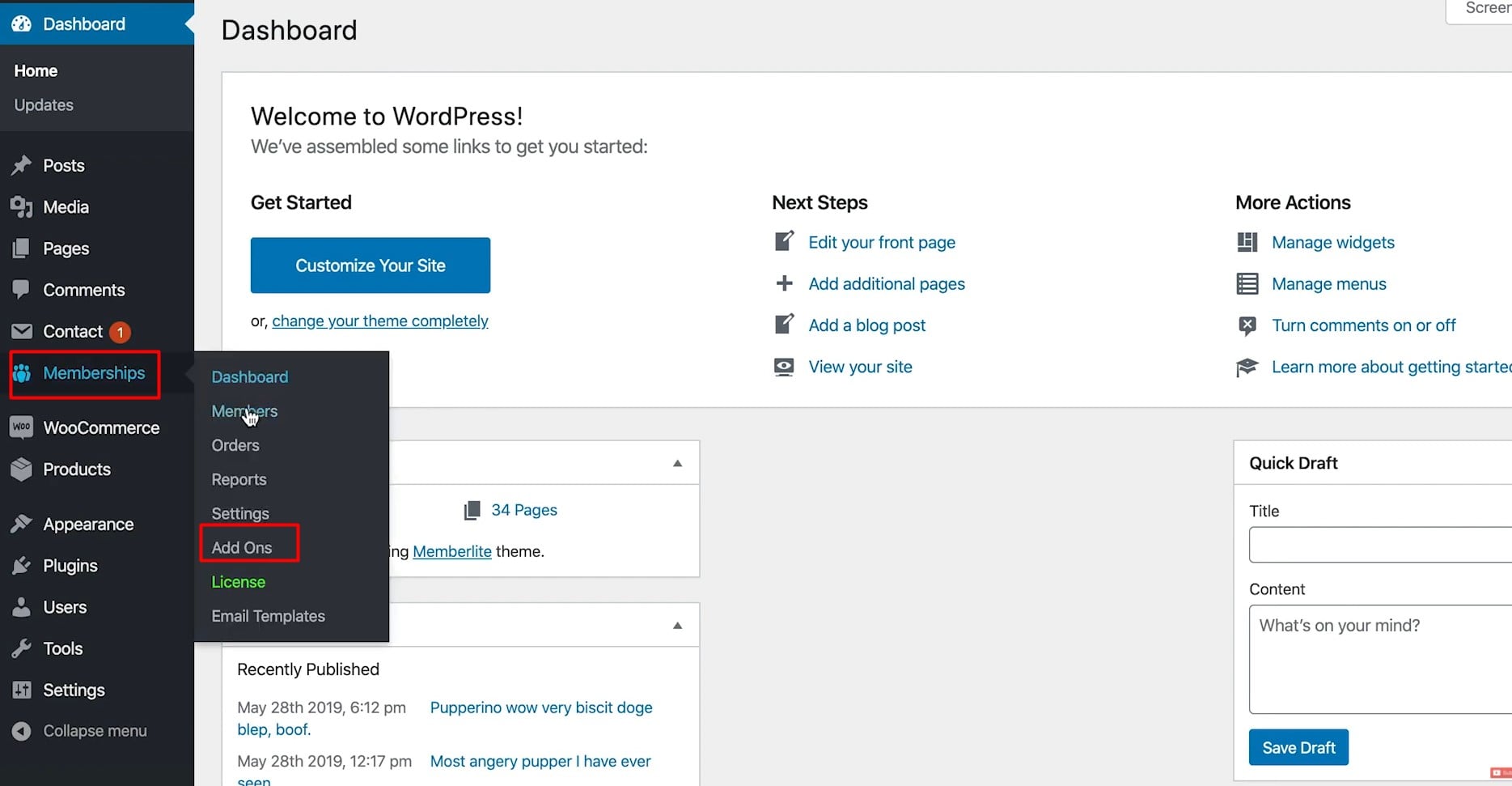Viewport: 1512px width, 786px height.
Task: Follow the change your theme completely link
Action: (x=380, y=321)
